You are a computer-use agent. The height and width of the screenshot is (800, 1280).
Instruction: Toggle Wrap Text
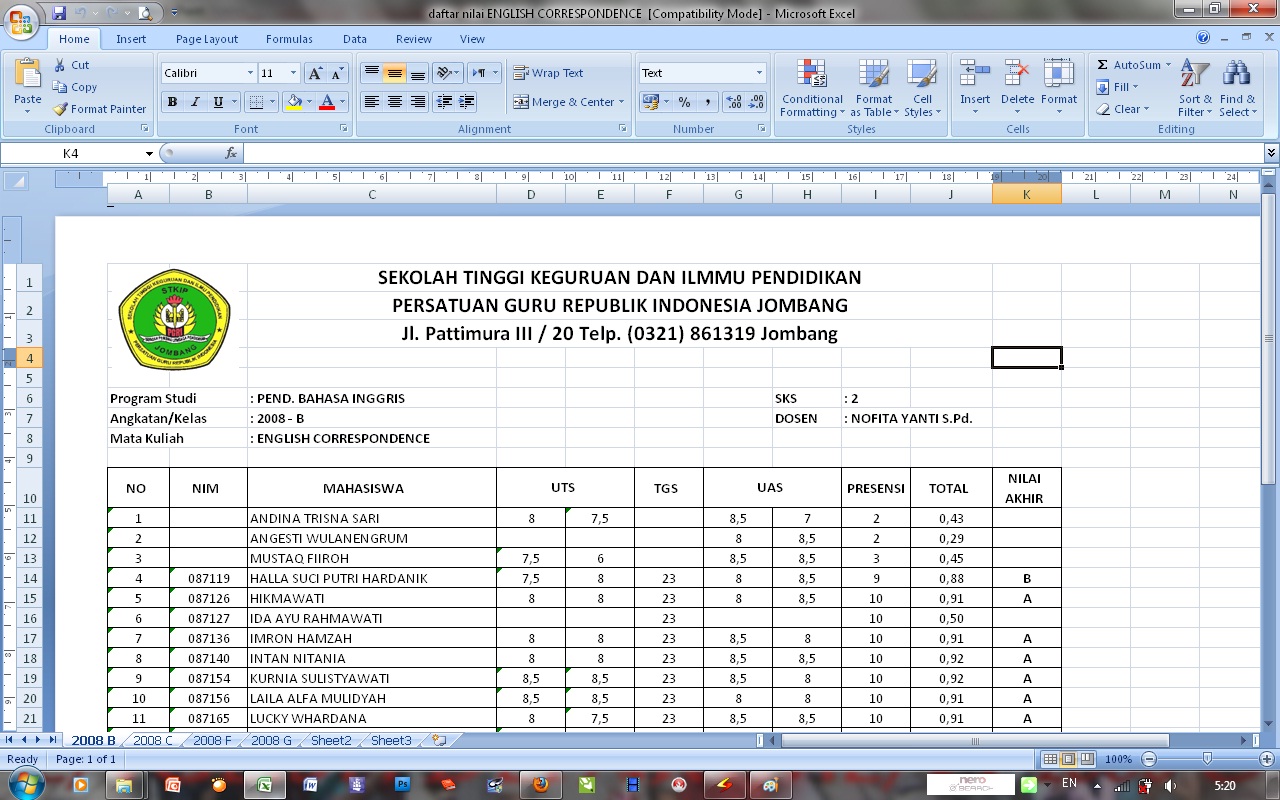click(548, 73)
